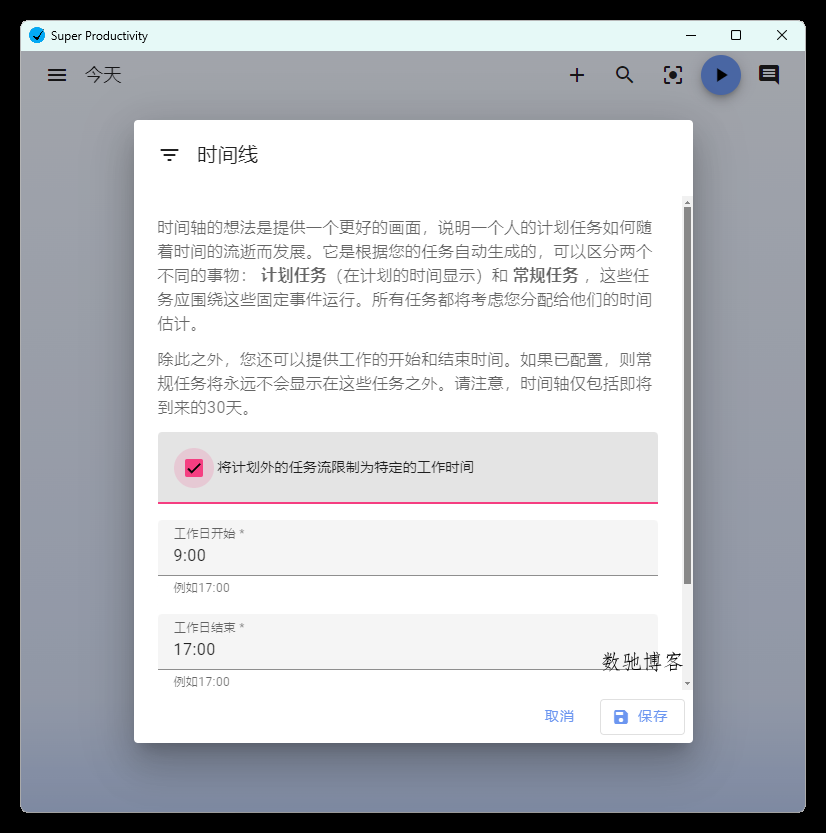Screen dimensions: 826x833
Task: Click the bold 计划任务 text
Action: pyautogui.click(x=293, y=275)
